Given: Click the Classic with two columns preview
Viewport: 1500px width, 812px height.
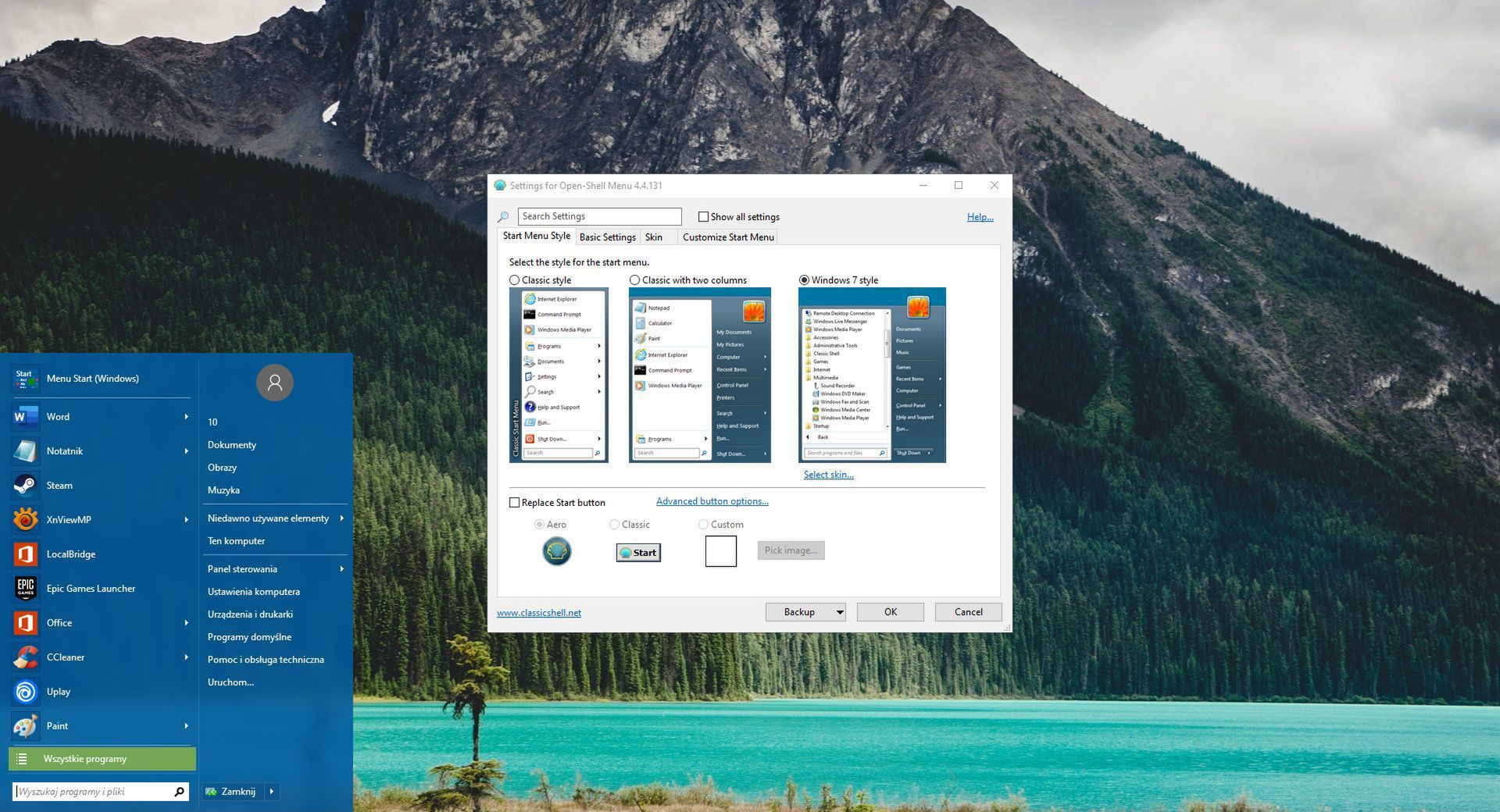Looking at the screenshot, I should (699, 376).
